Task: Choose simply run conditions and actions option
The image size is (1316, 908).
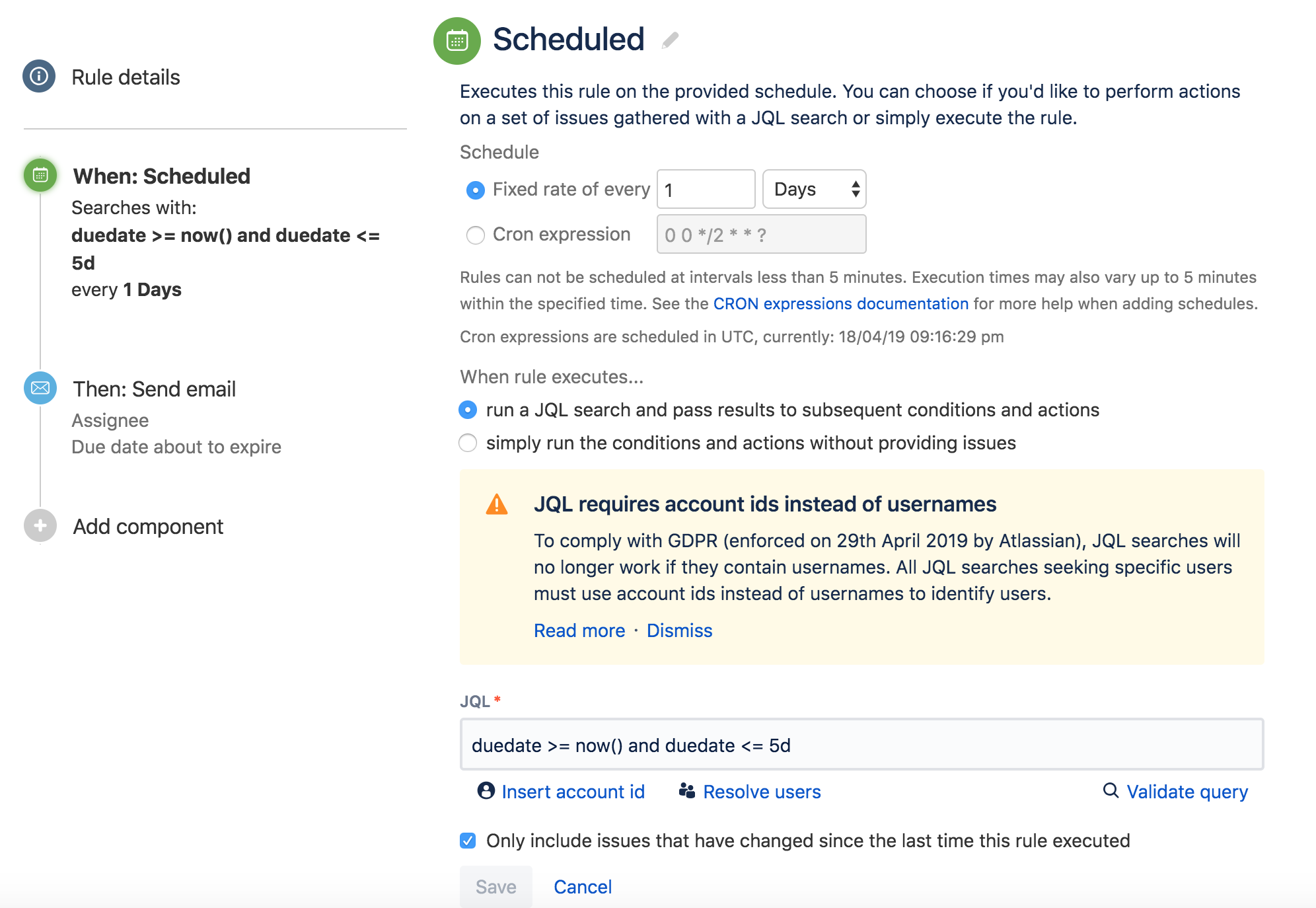Action: coord(468,443)
